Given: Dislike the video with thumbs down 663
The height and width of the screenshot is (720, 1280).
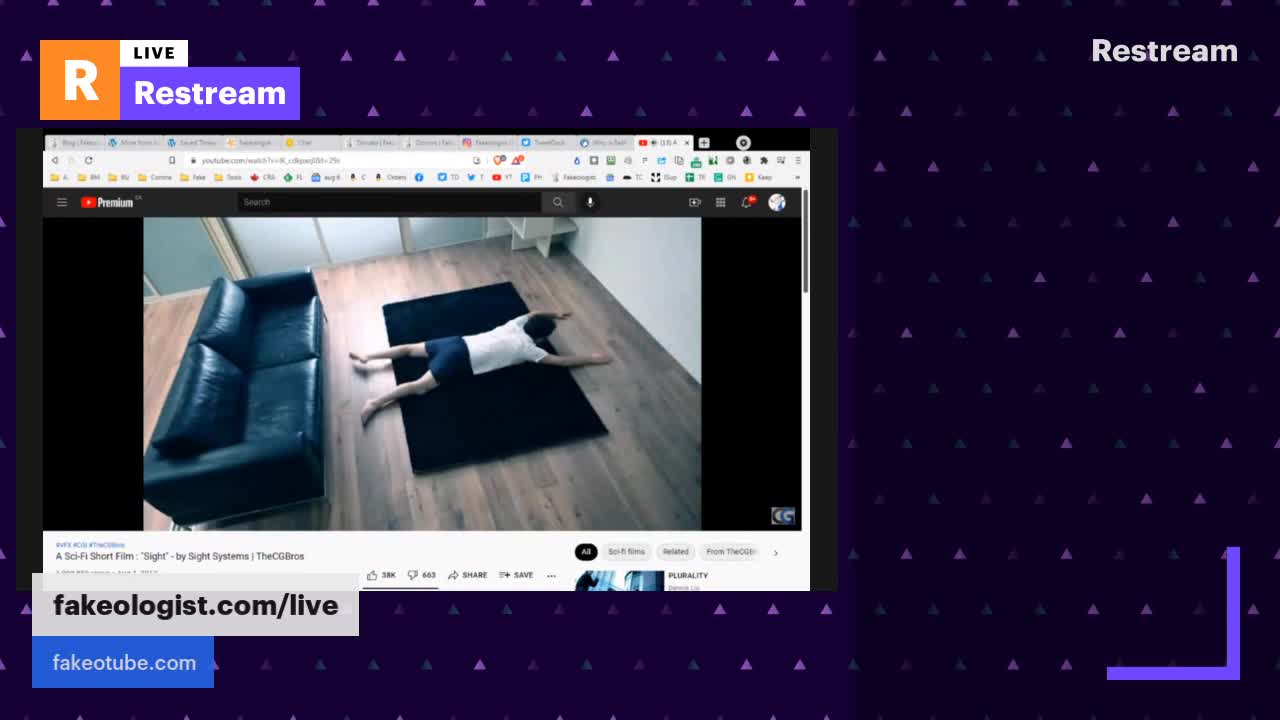Looking at the screenshot, I should pyautogui.click(x=422, y=575).
